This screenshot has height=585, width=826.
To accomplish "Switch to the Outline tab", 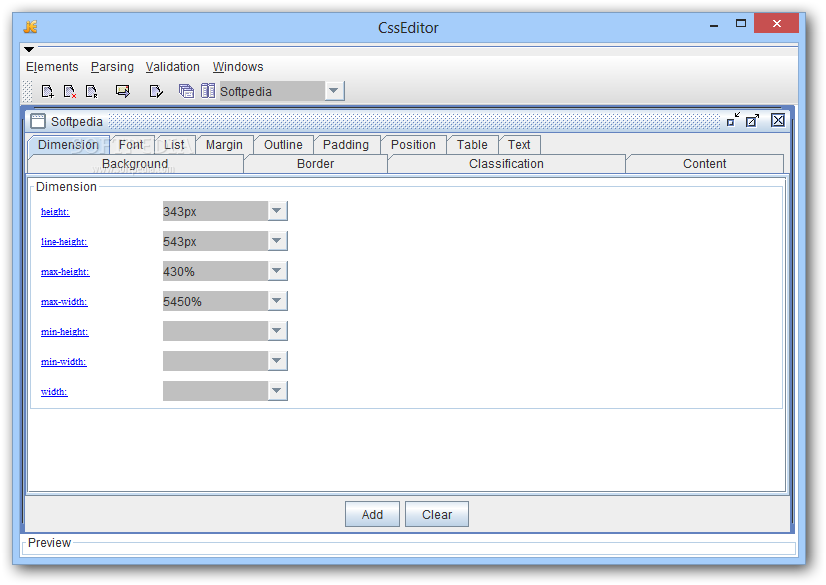I will click(x=283, y=145).
